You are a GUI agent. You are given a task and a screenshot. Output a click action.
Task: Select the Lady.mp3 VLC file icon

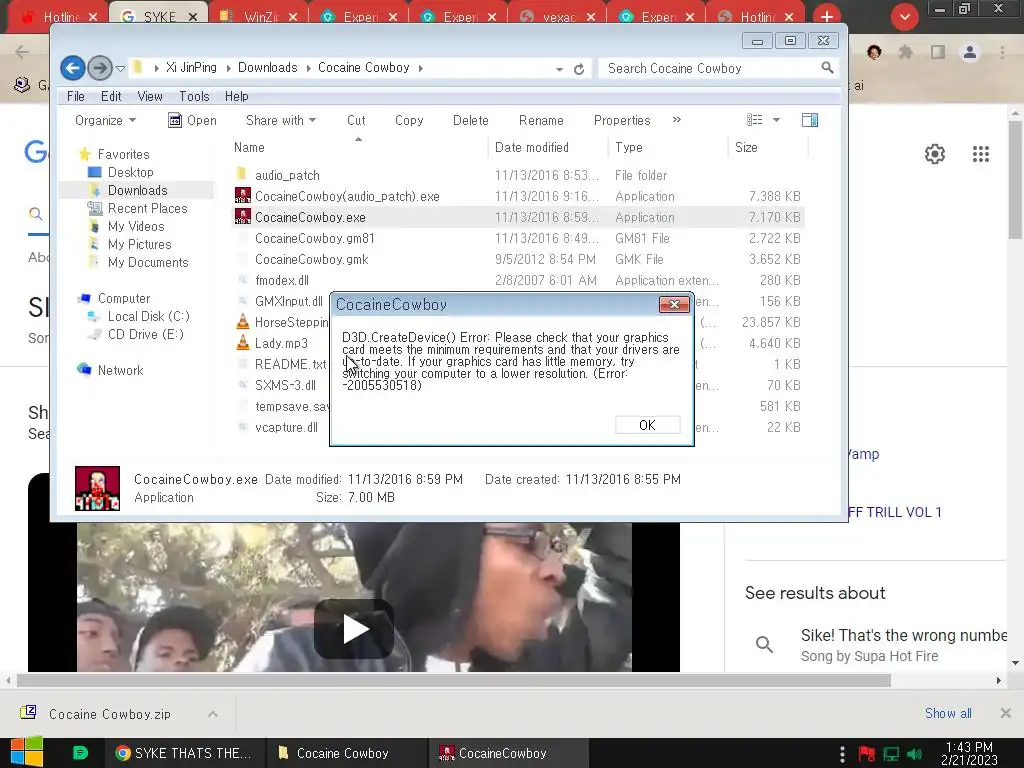(x=242, y=343)
